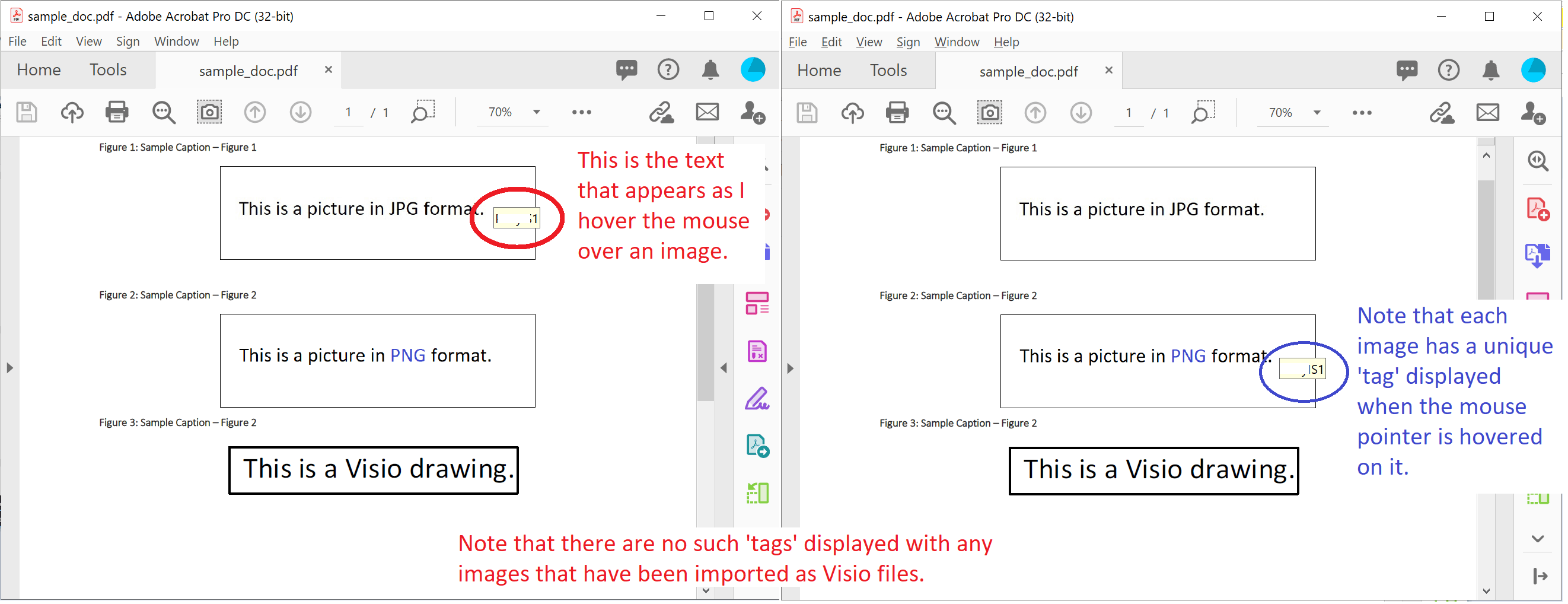1568x604 pixels.
Task: Expand left navigation pane in right window
Action: [790, 369]
